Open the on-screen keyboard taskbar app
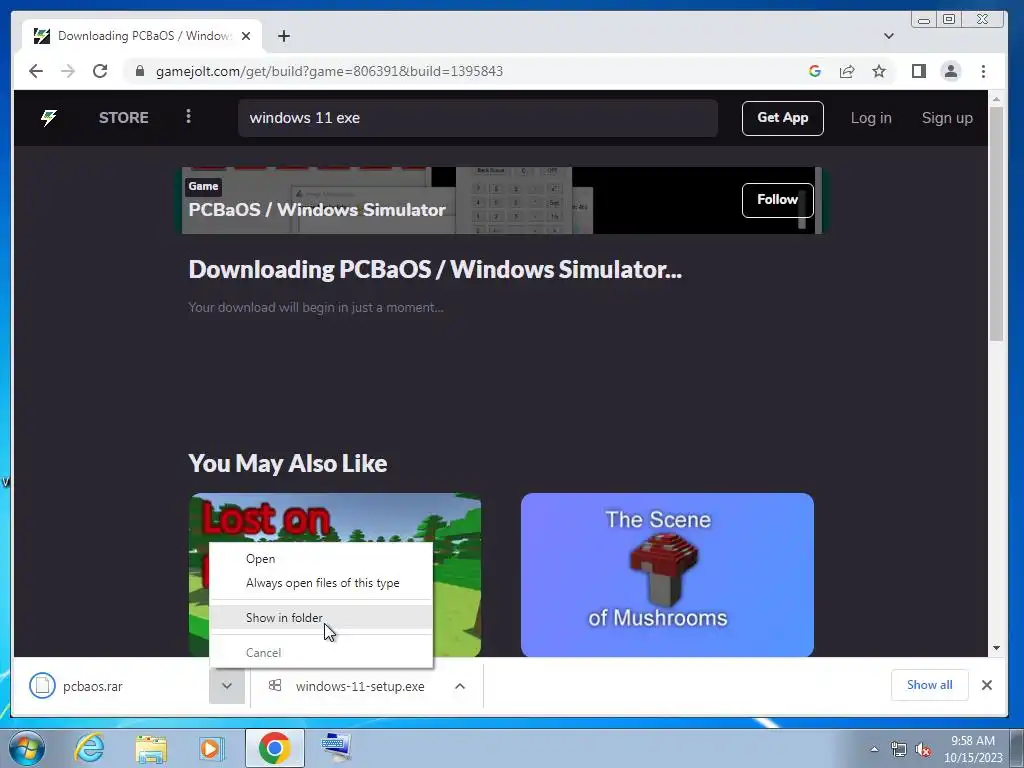Screen dimensions: 1024x768 click(x=336, y=748)
